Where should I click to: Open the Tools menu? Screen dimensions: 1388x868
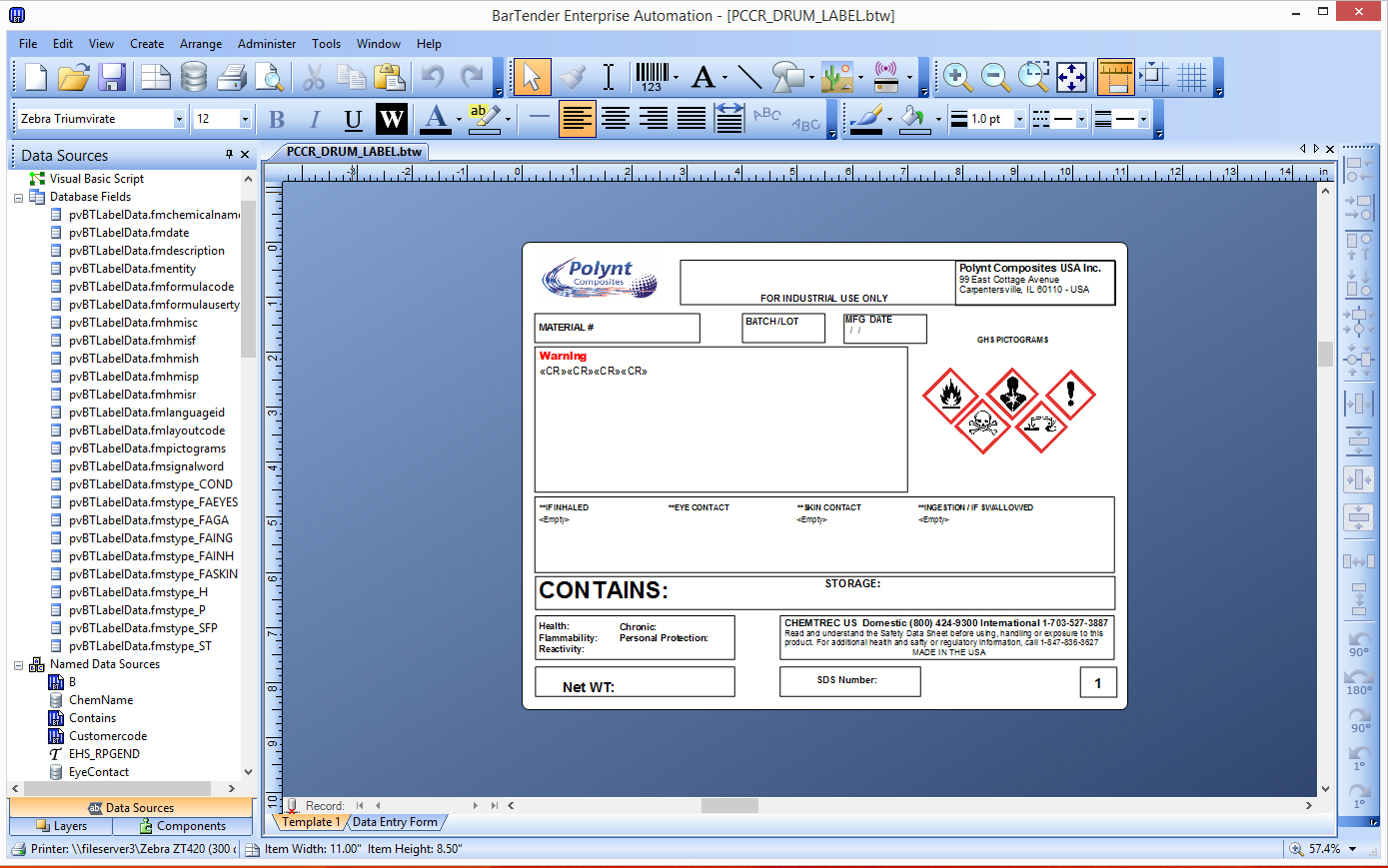pos(326,44)
